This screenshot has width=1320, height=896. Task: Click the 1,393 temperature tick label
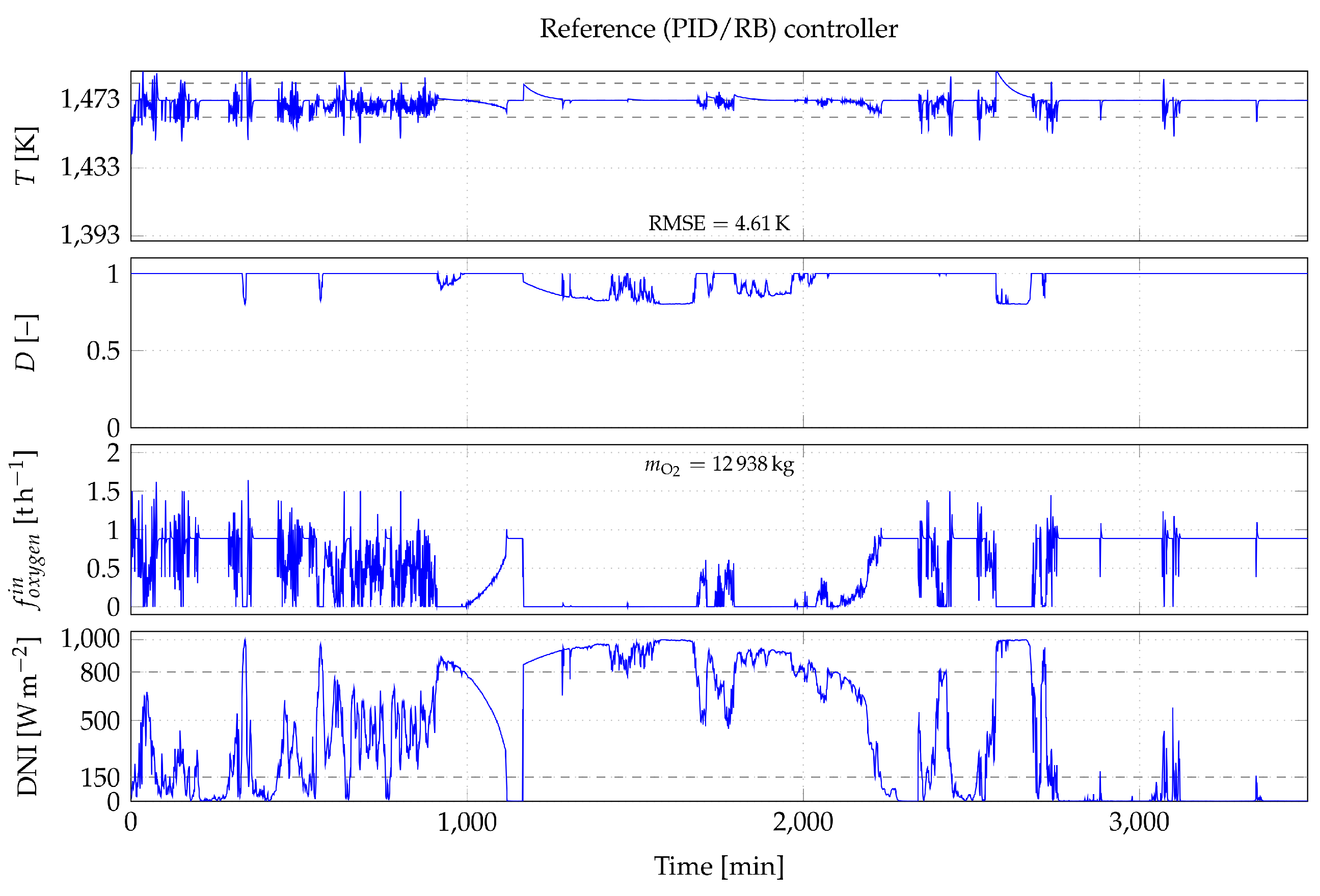90,234
